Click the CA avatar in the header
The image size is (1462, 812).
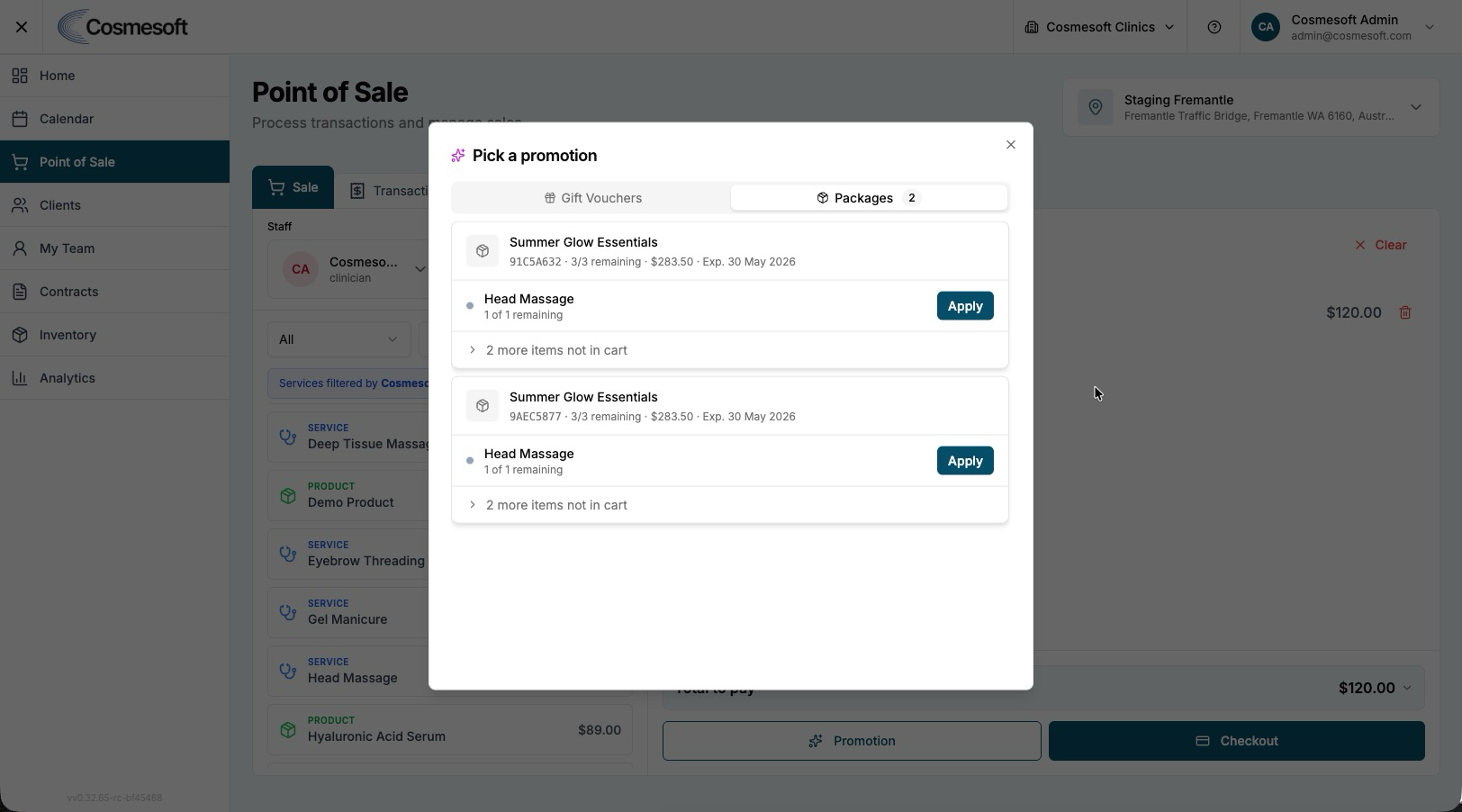1265,27
